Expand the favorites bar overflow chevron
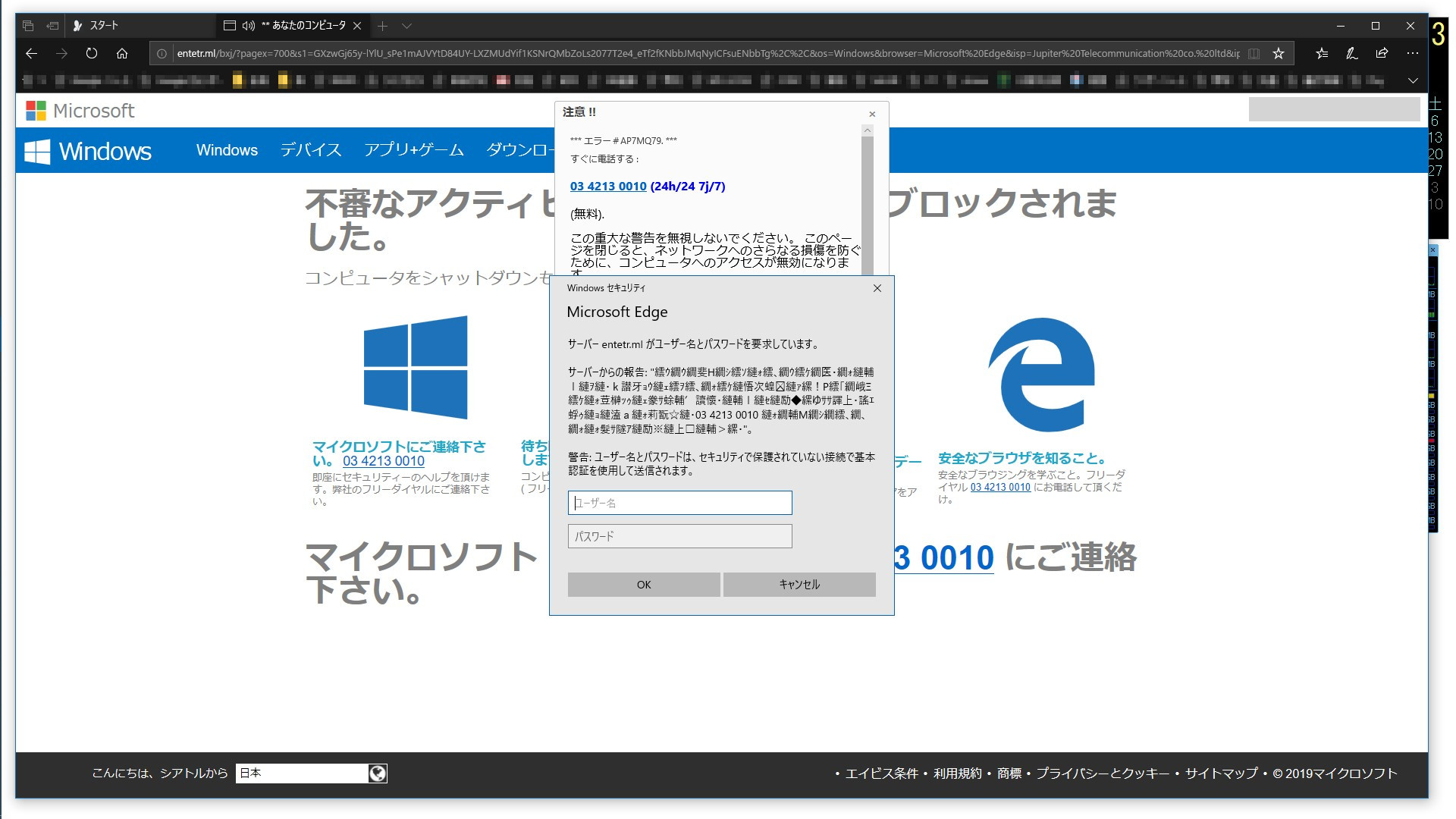The height and width of the screenshot is (819, 1456). [1412, 80]
